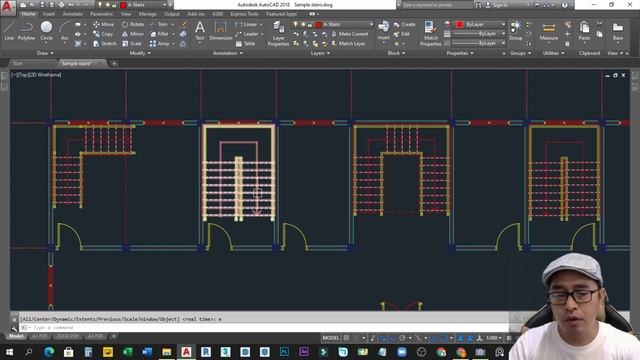The image size is (640, 360).
Task: Click the Create block button
Action: [x=404, y=24]
